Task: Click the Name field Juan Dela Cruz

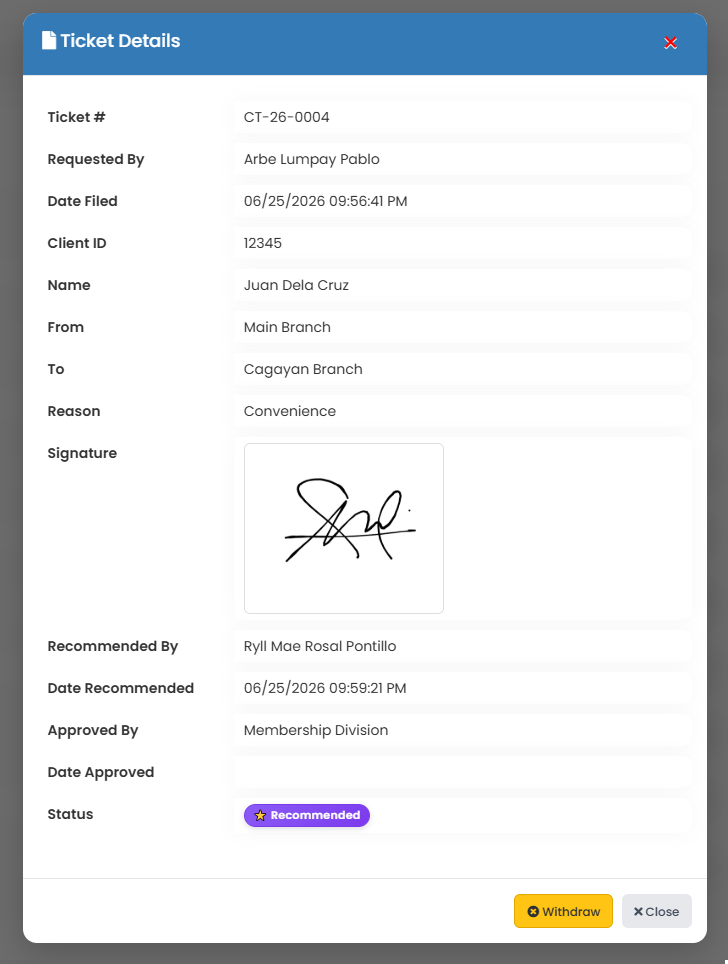Action: [x=462, y=285]
